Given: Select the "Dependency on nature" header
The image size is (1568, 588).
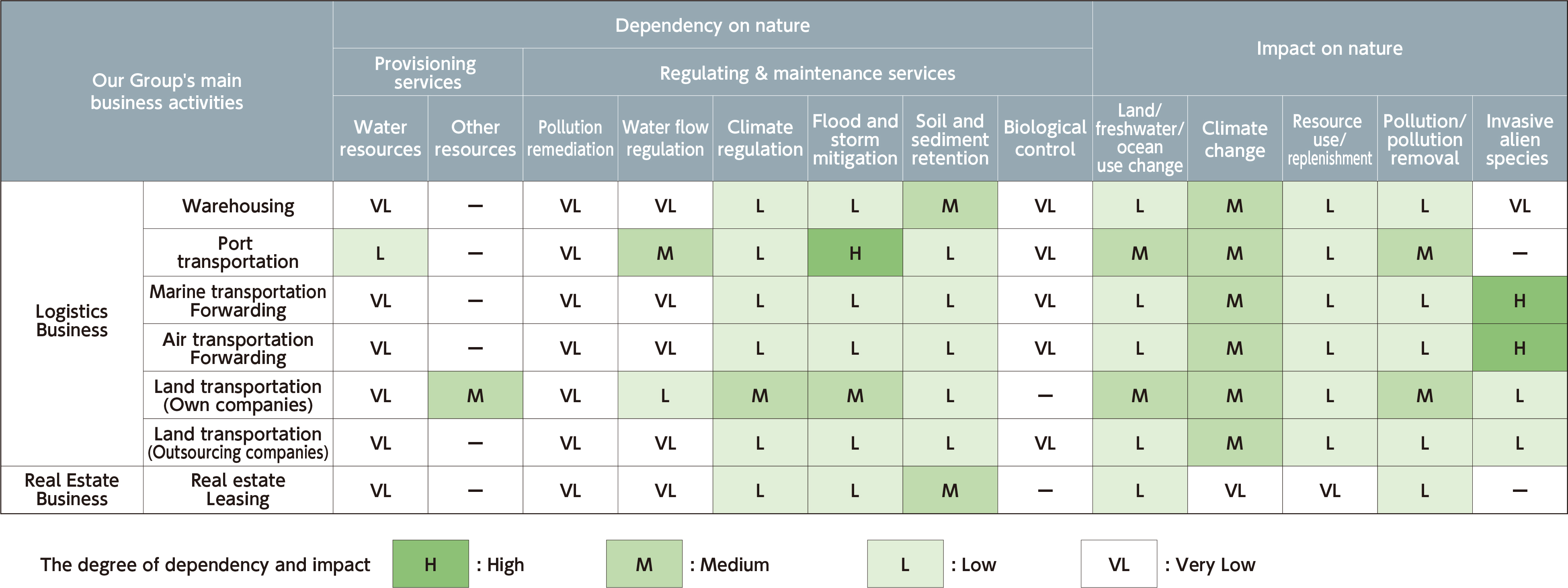Looking at the screenshot, I should point(712,25).
